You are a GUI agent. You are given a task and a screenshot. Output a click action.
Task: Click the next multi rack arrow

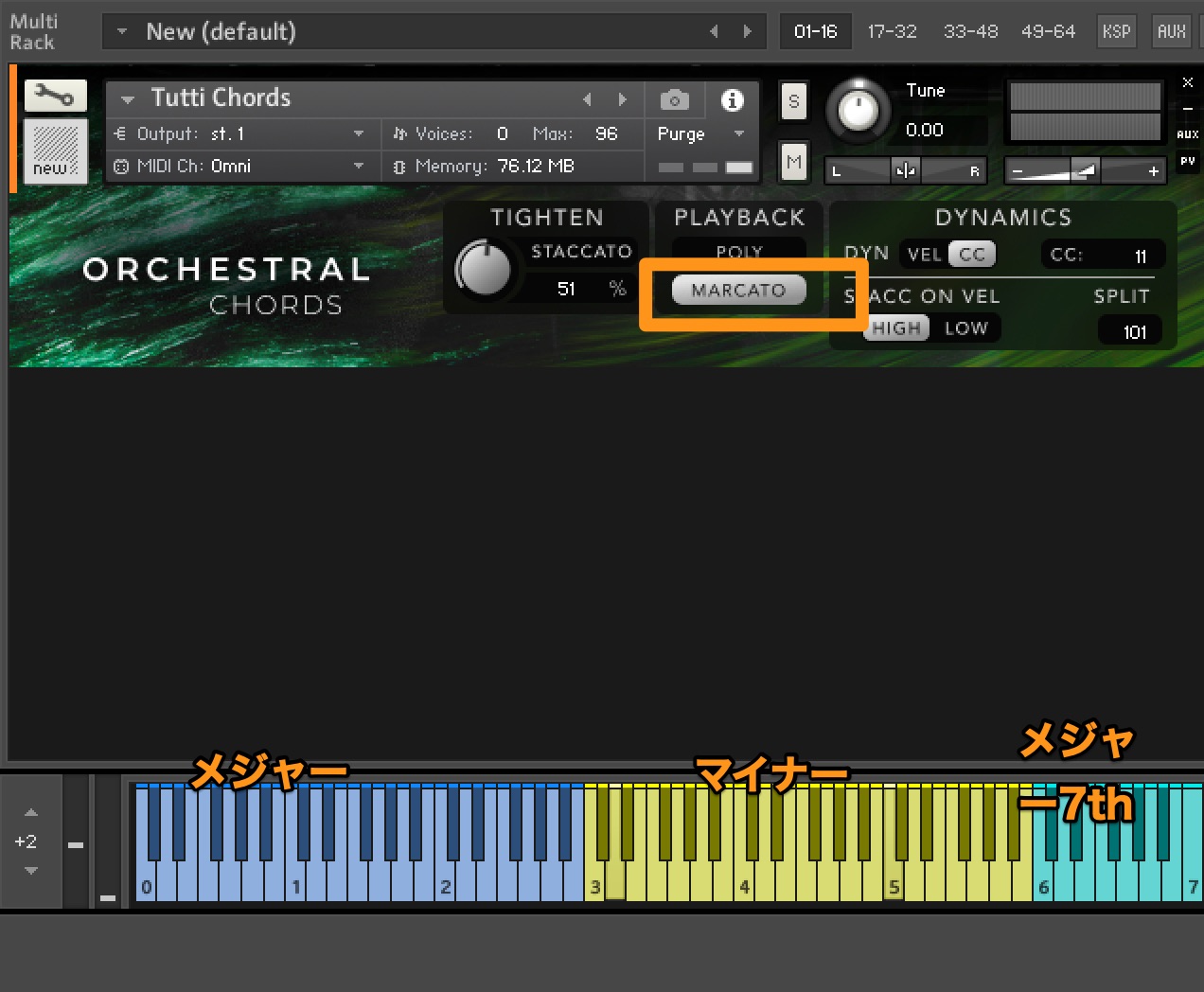tap(747, 31)
